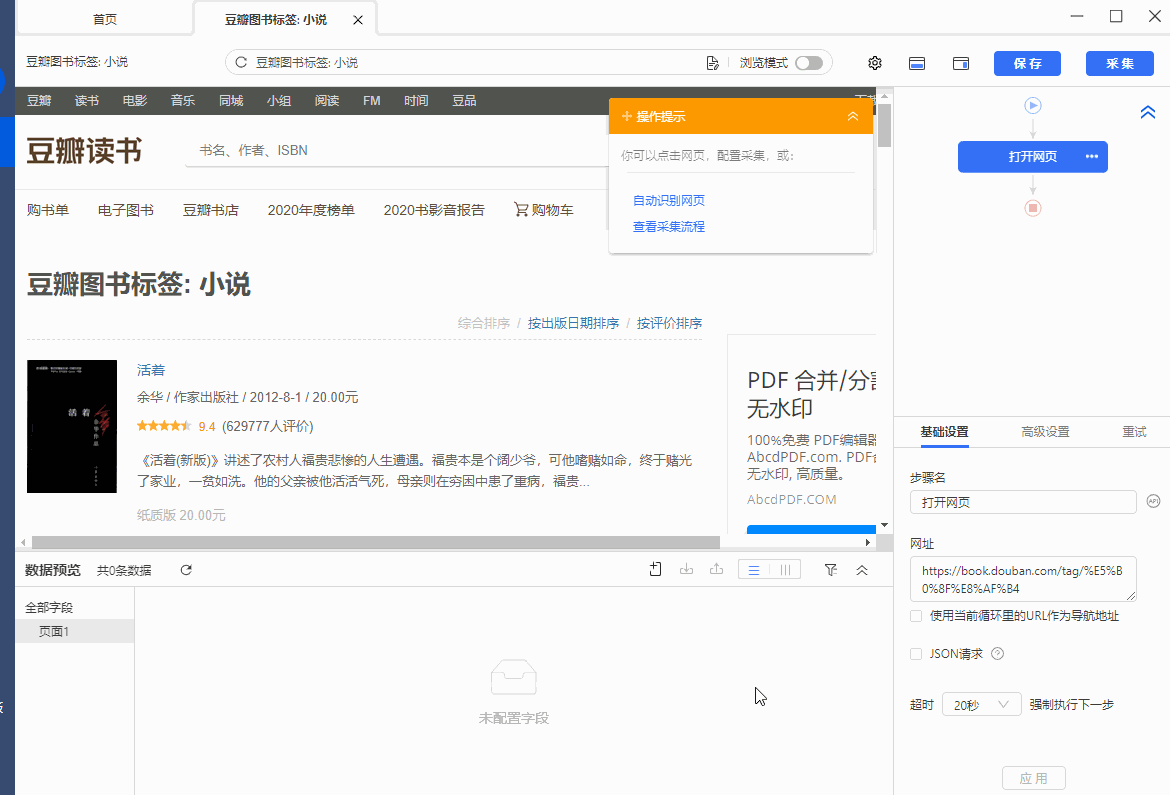Viewport: 1170px width, 795px height.
Task: Enable 使用当前循环里的URL作为导航地址 checkbox
Action: (x=916, y=616)
